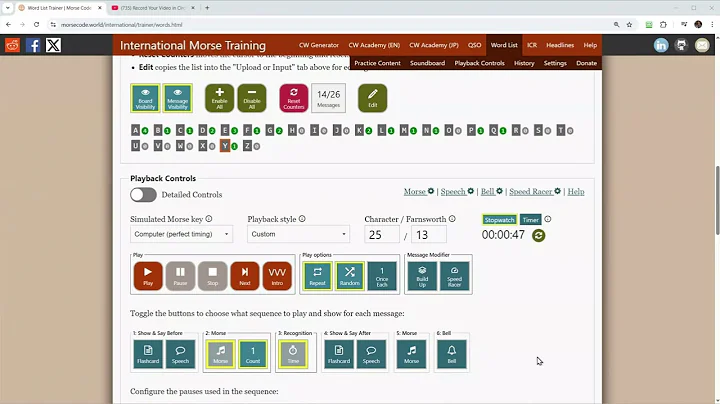Viewport: 720px width, 404px height.
Task: Go to History submenu item
Action: click(x=524, y=63)
